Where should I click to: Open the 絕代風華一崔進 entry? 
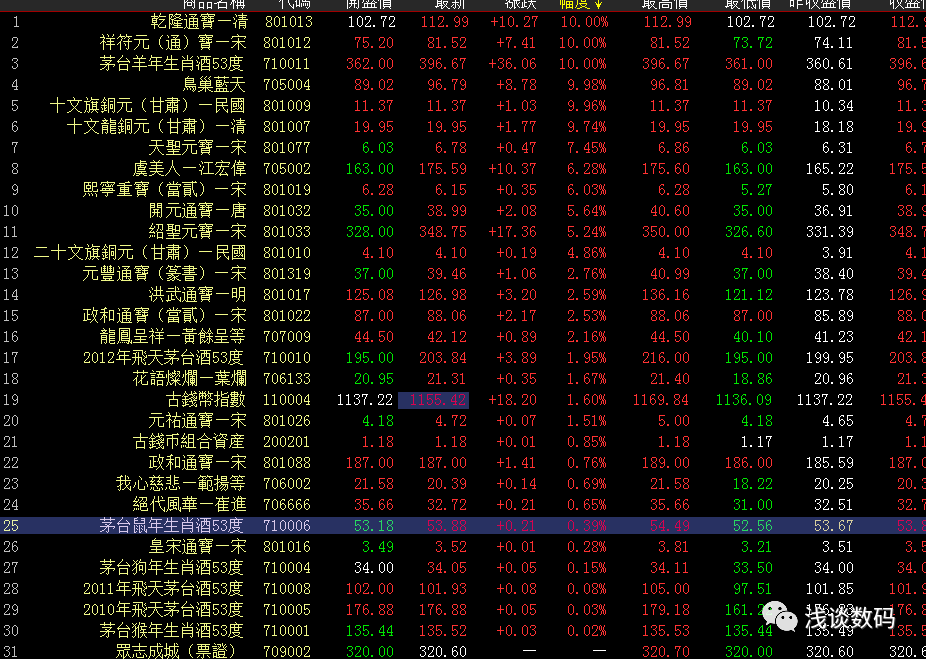click(190, 505)
